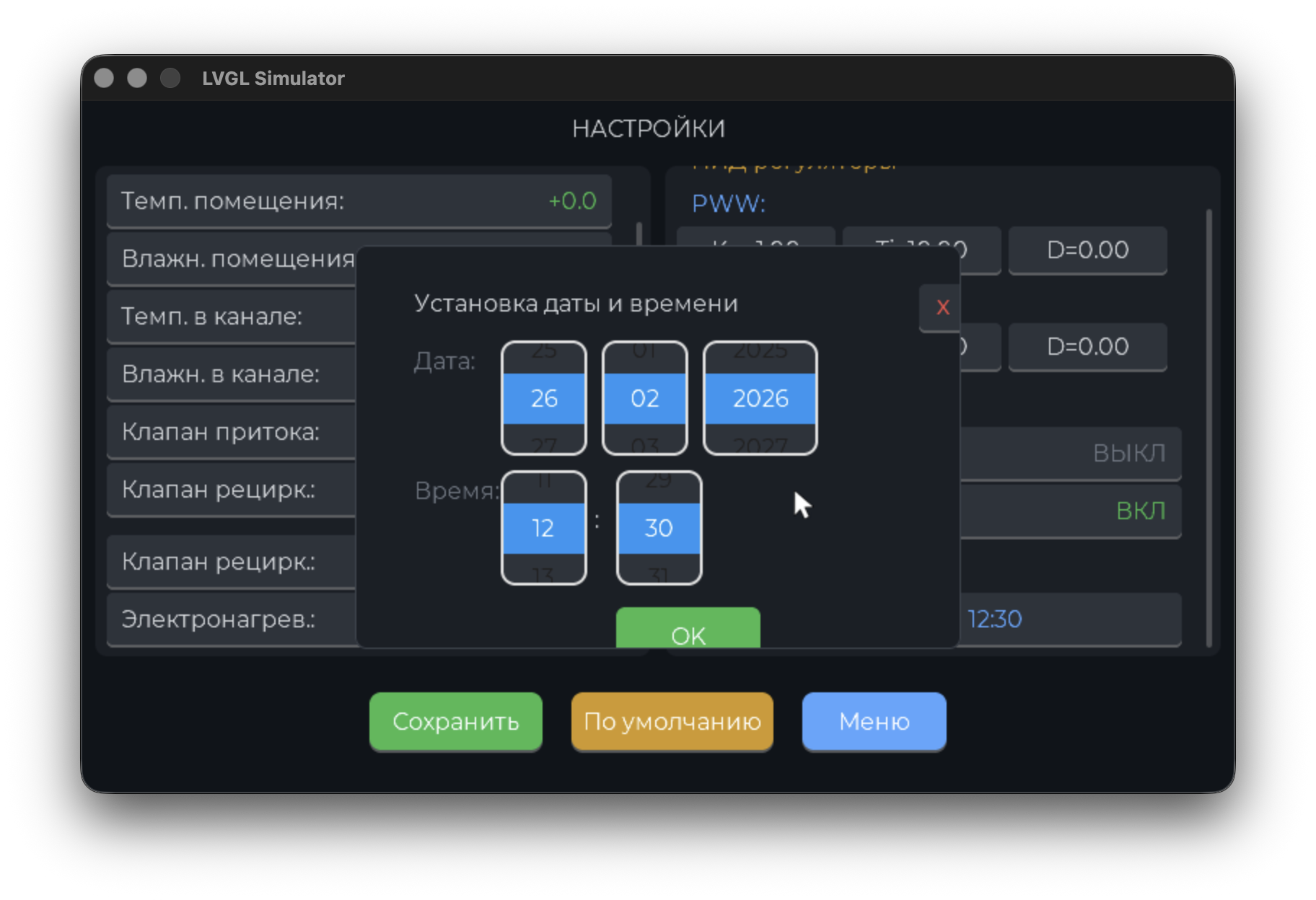Close the date and time dialog with X
Viewport: 1316px width, 900px height.
942,307
